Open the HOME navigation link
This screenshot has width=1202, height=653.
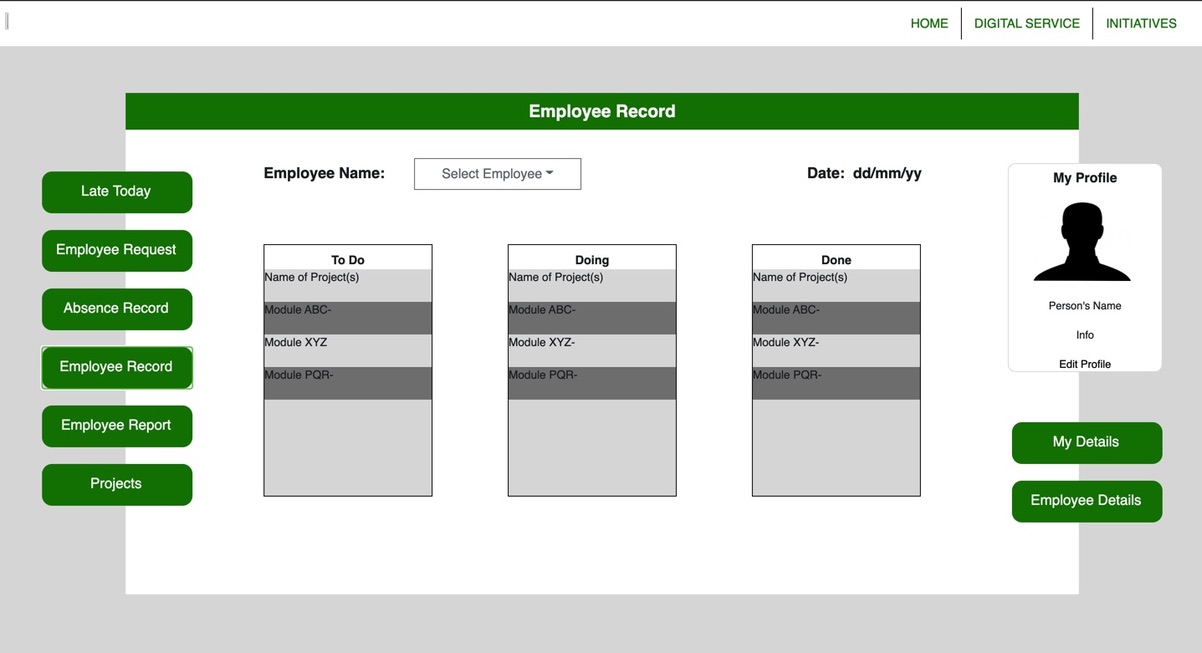click(x=929, y=23)
